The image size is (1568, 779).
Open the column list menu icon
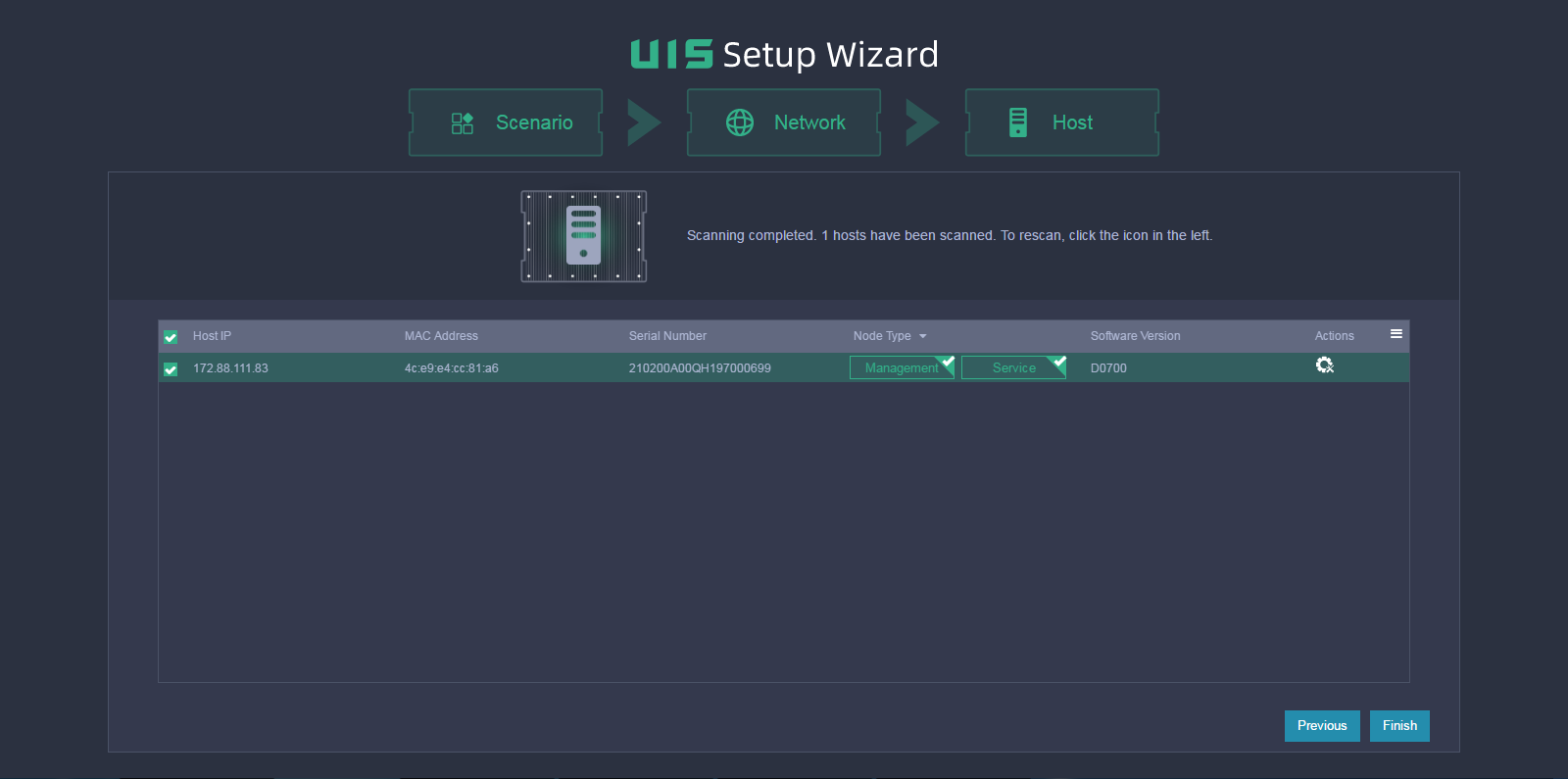pos(1396,334)
